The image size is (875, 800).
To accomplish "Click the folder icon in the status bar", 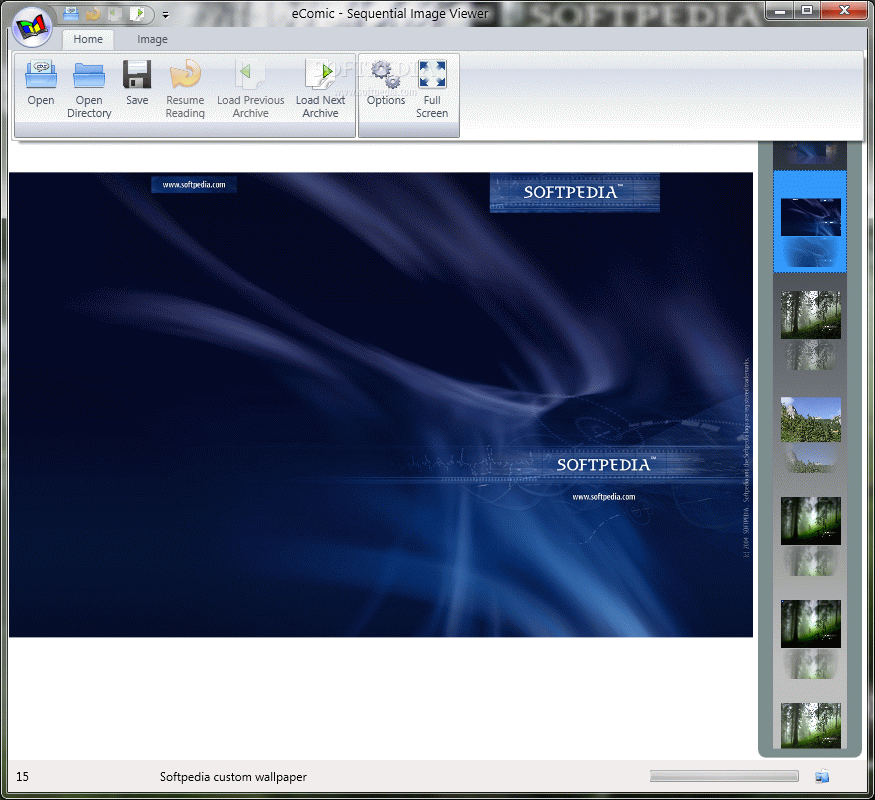I will [822, 776].
